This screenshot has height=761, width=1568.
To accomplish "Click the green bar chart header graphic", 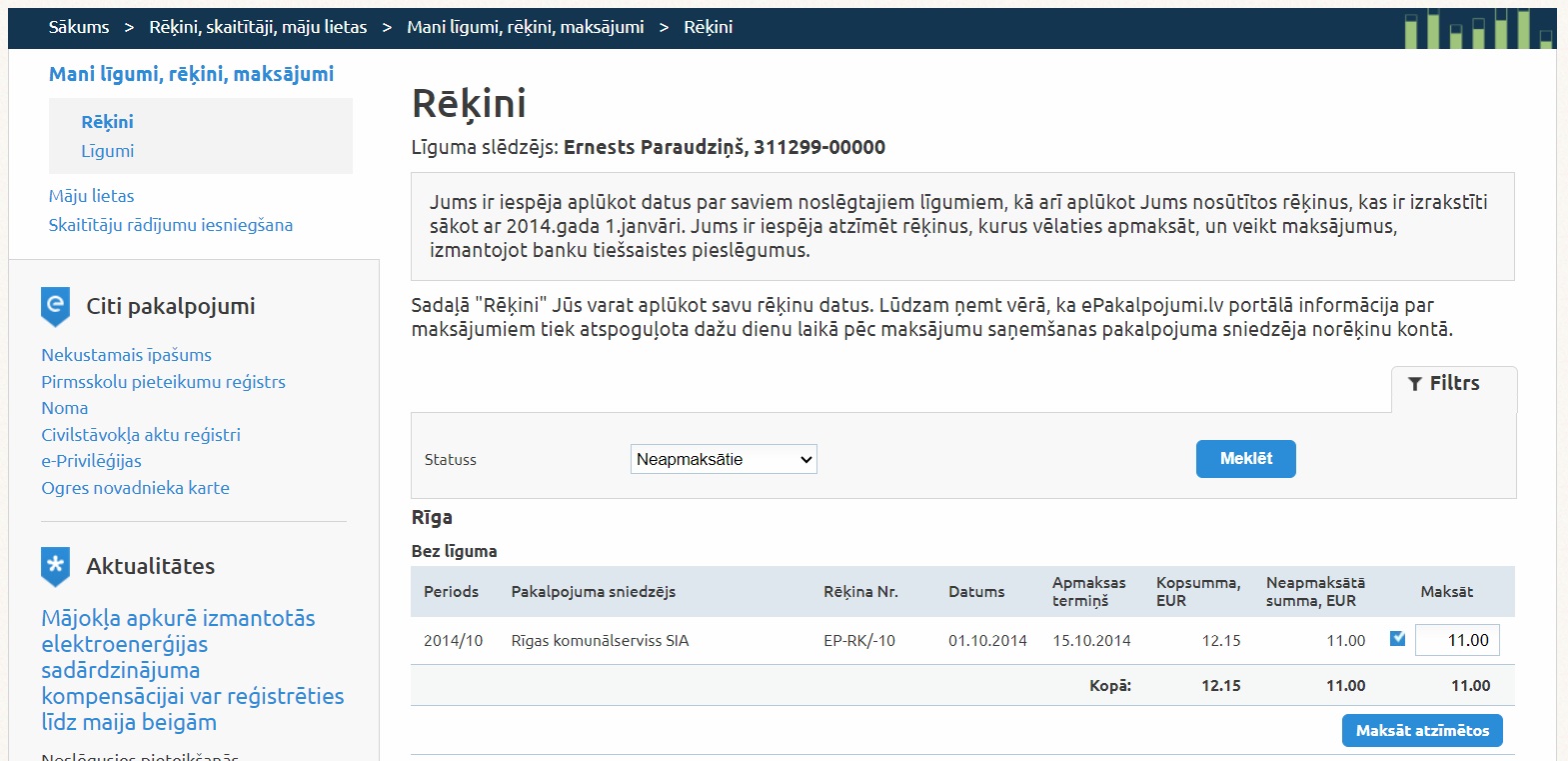I will [x=1478, y=28].
